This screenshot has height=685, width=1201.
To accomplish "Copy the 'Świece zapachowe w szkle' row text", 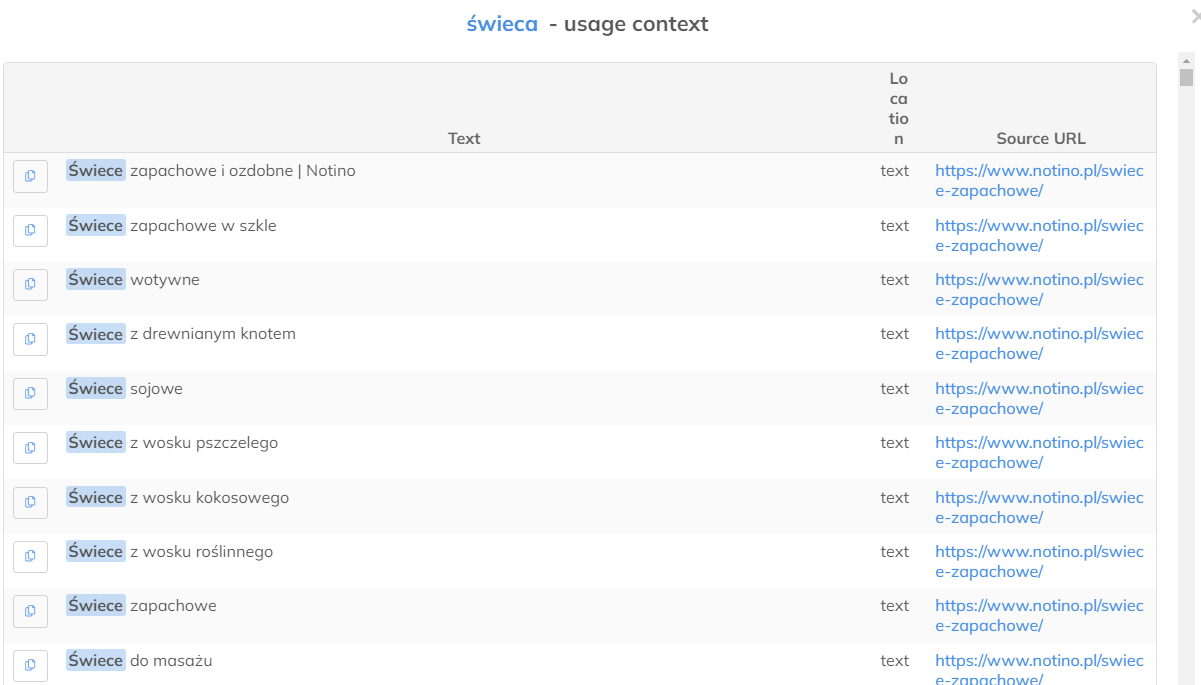I will (30, 230).
